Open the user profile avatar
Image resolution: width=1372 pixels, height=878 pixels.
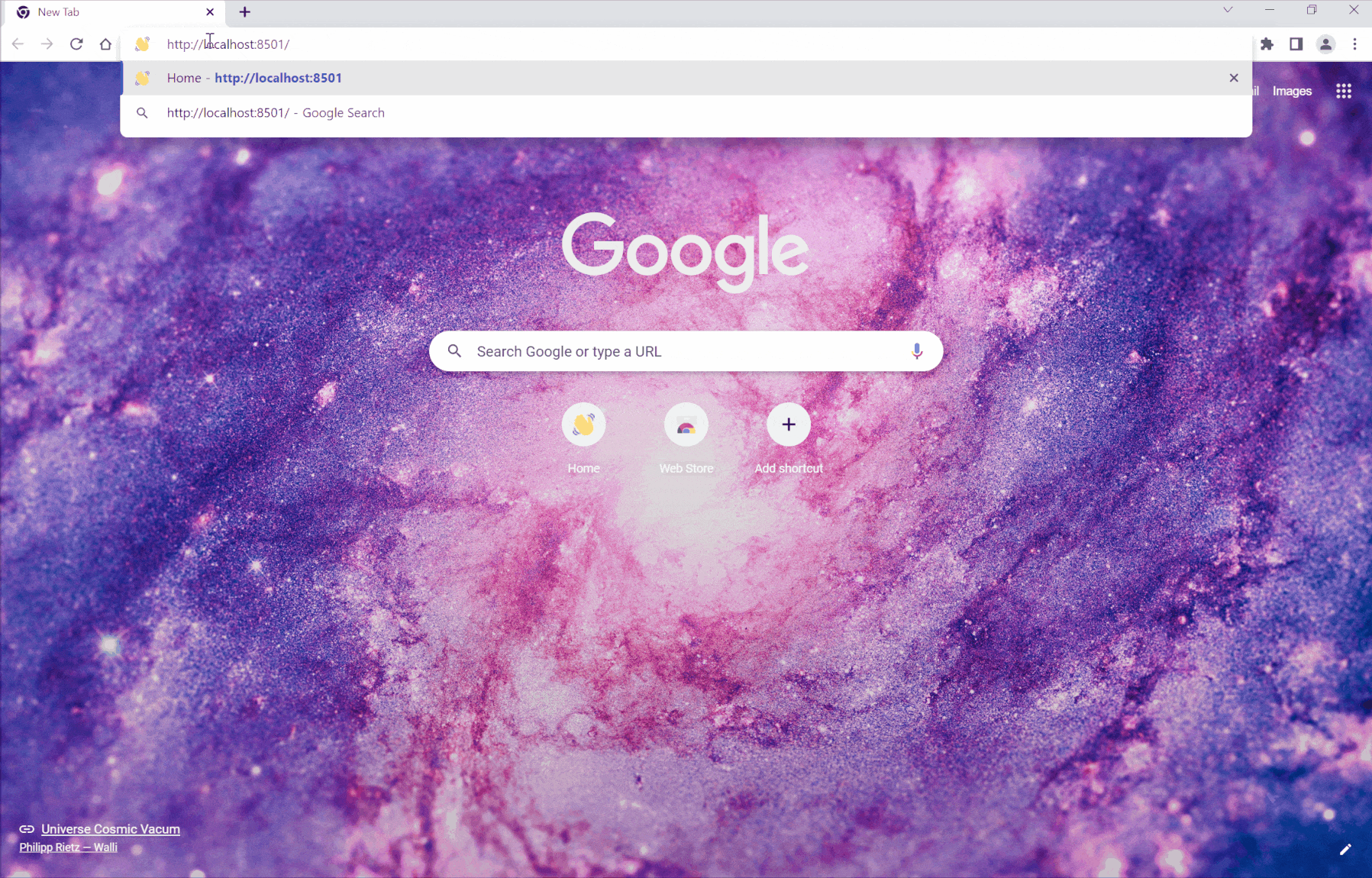click(x=1325, y=44)
